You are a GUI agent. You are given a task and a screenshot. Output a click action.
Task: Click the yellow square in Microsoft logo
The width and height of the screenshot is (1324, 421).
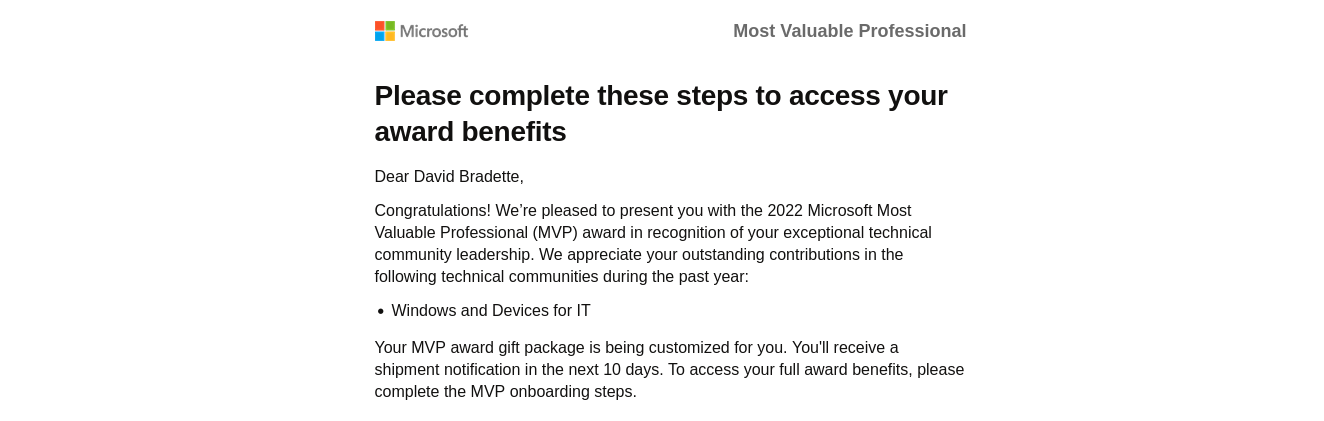[390, 36]
